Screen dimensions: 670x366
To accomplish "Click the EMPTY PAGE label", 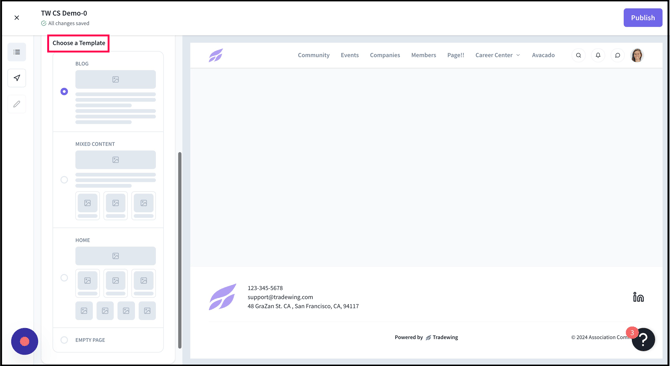I will [x=90, y=340].
